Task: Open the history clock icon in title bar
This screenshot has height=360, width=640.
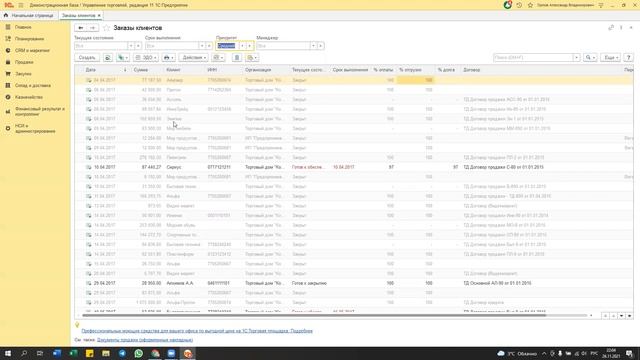Action: (519, 5)
